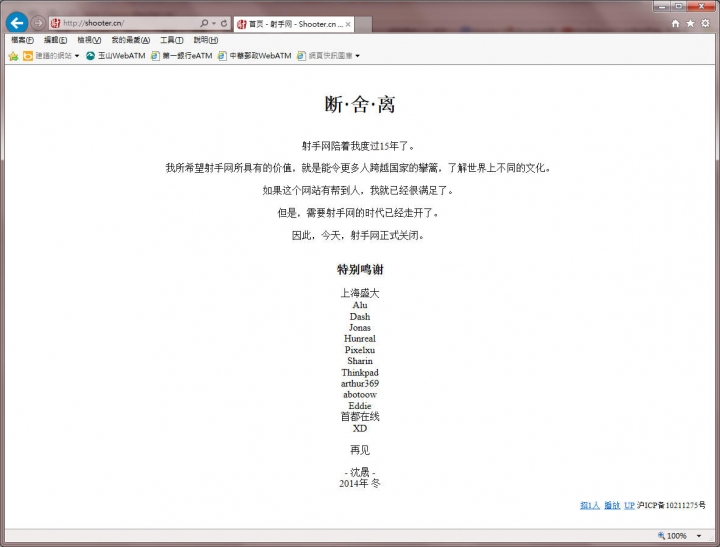Click the line 因此，今天，射手网正式关闭。
Viewport: 720px width, 547px height.
click(x=359, y=236)
